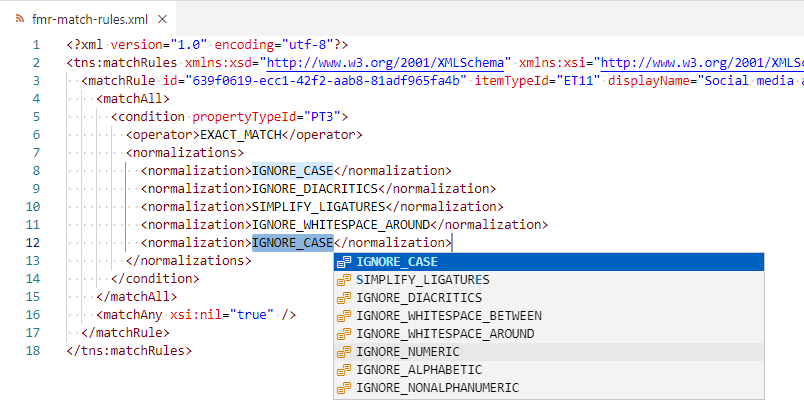
Task: Click the enum icon beside IGNORE_NONALPHANUMERIC
Action: pyautogui.click(x=344, y=388)
